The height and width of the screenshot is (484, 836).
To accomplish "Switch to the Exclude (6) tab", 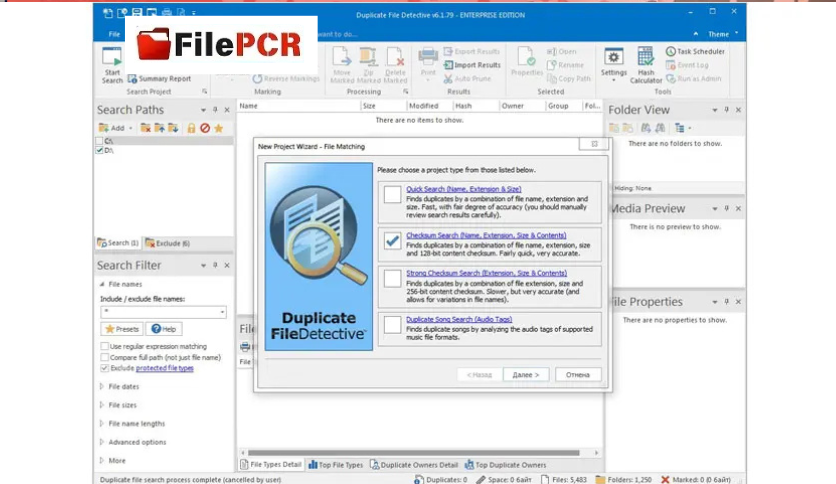I will point(167,243).
